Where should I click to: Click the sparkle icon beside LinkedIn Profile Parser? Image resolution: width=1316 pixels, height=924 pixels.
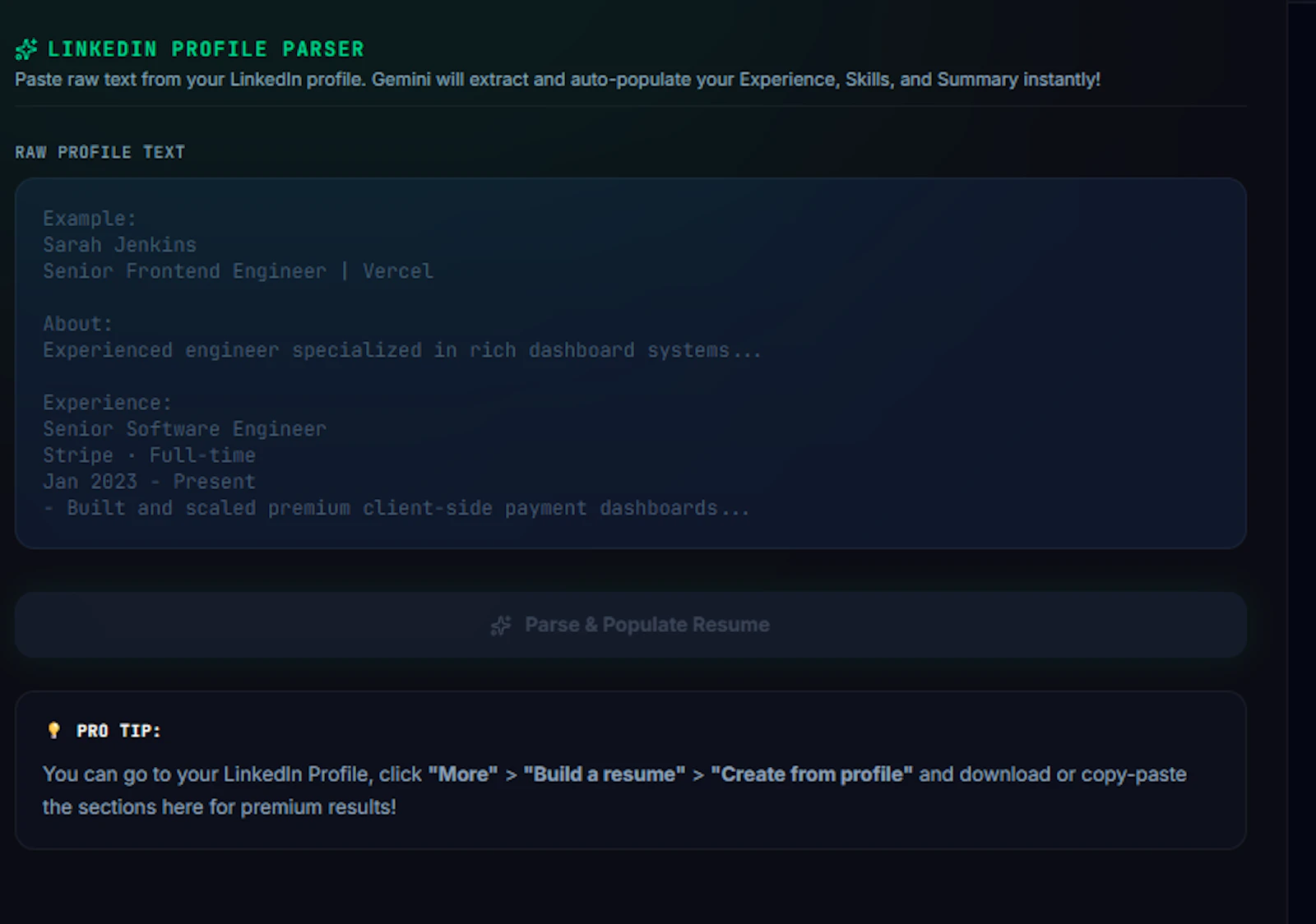click(26, 49)
